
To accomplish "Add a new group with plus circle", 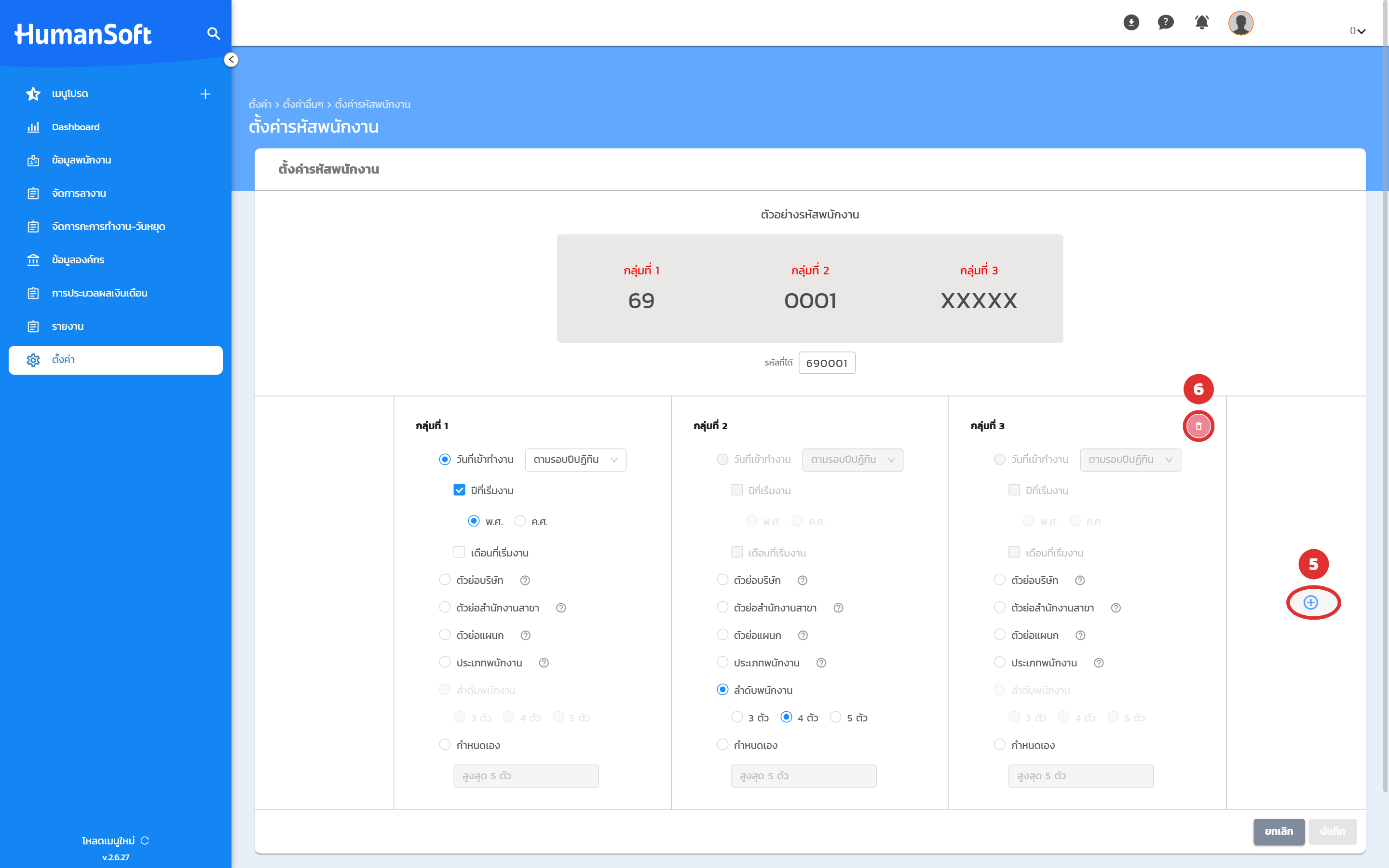I will tap(1311, 602).
